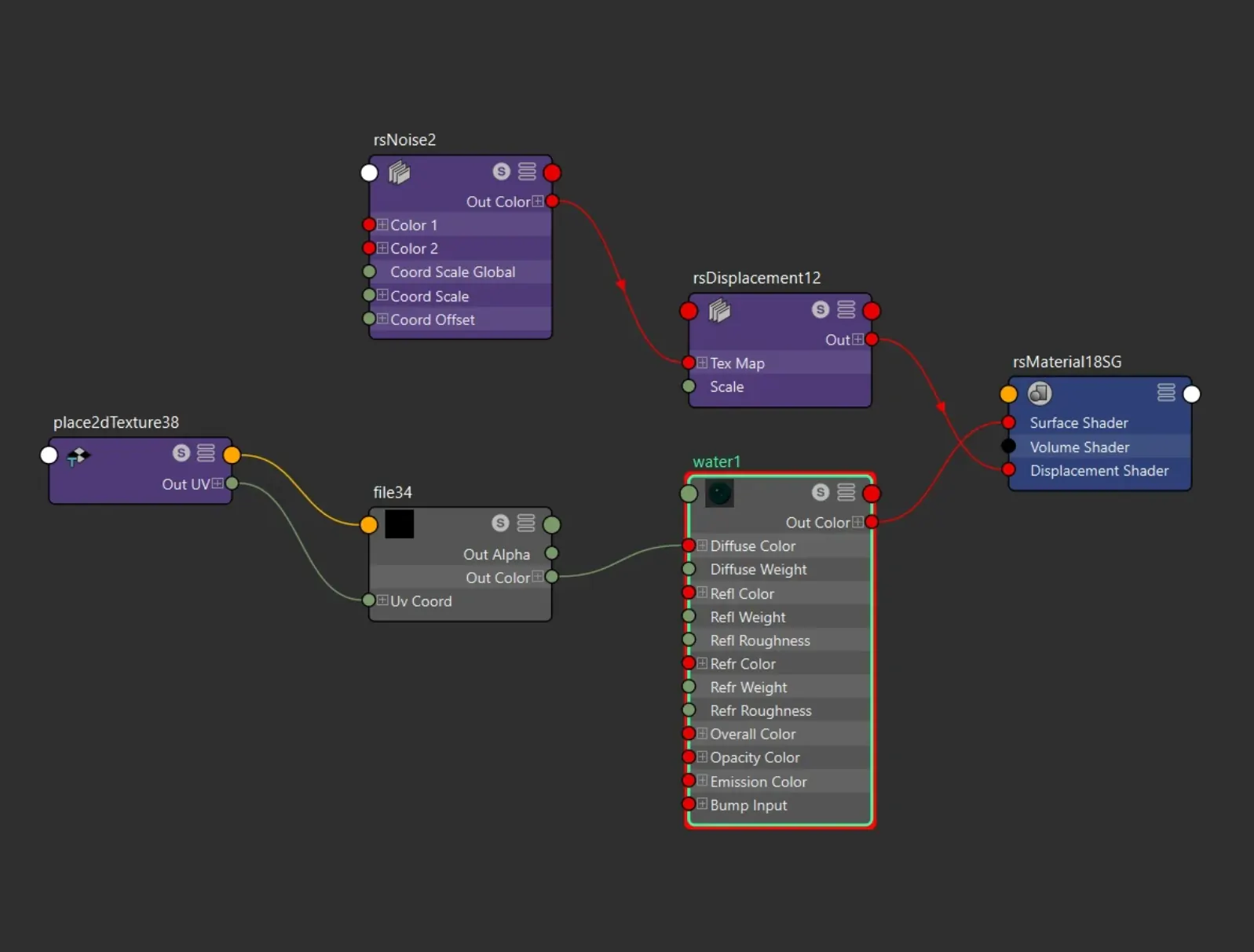Click the view mode lines icon on rsMaterial18SG
The height and width of the screenshot is (952, 1254).
click(x=1166, y=392)
